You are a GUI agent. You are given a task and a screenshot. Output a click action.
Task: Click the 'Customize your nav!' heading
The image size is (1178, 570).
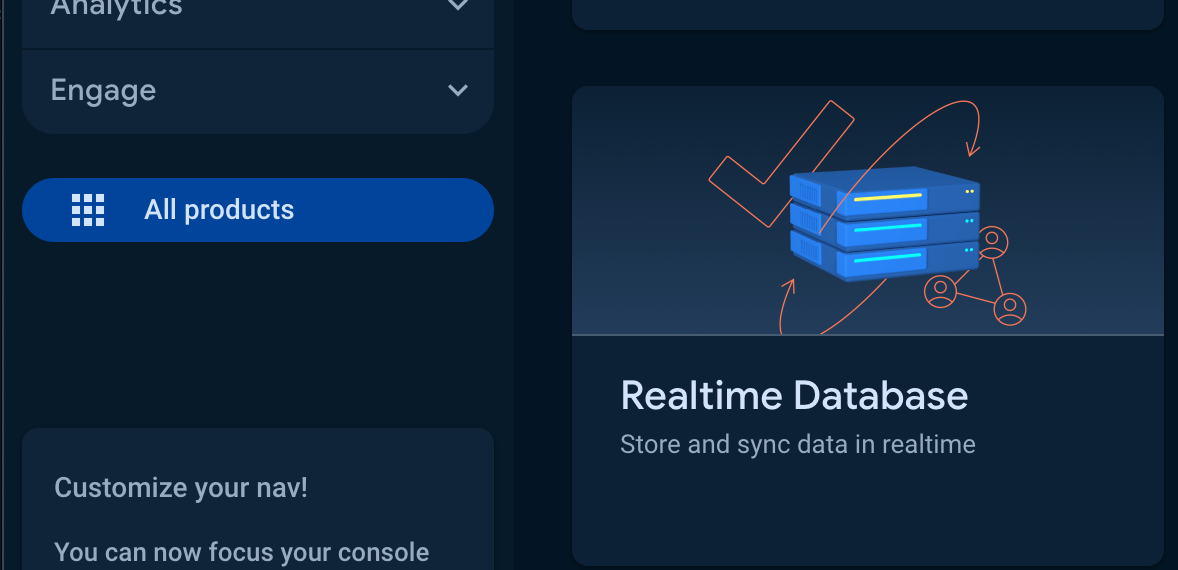click(181, 488)
